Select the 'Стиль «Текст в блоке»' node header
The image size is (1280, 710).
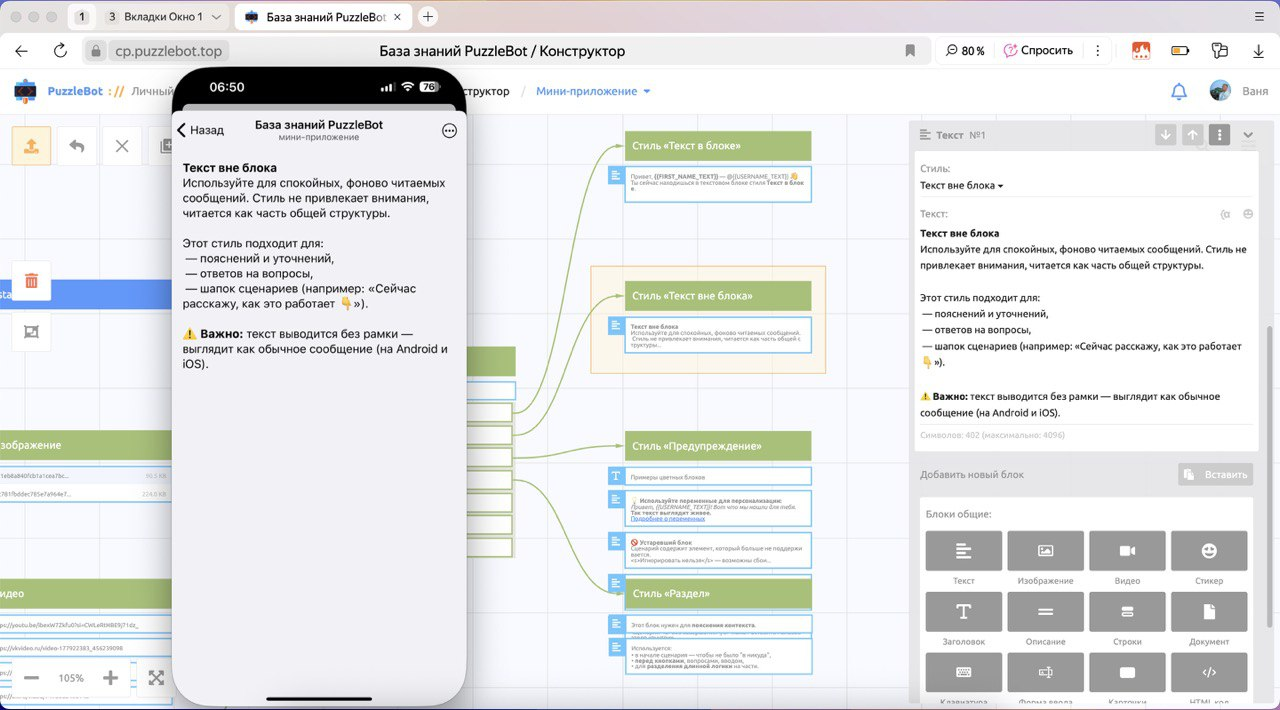point(718,146)
